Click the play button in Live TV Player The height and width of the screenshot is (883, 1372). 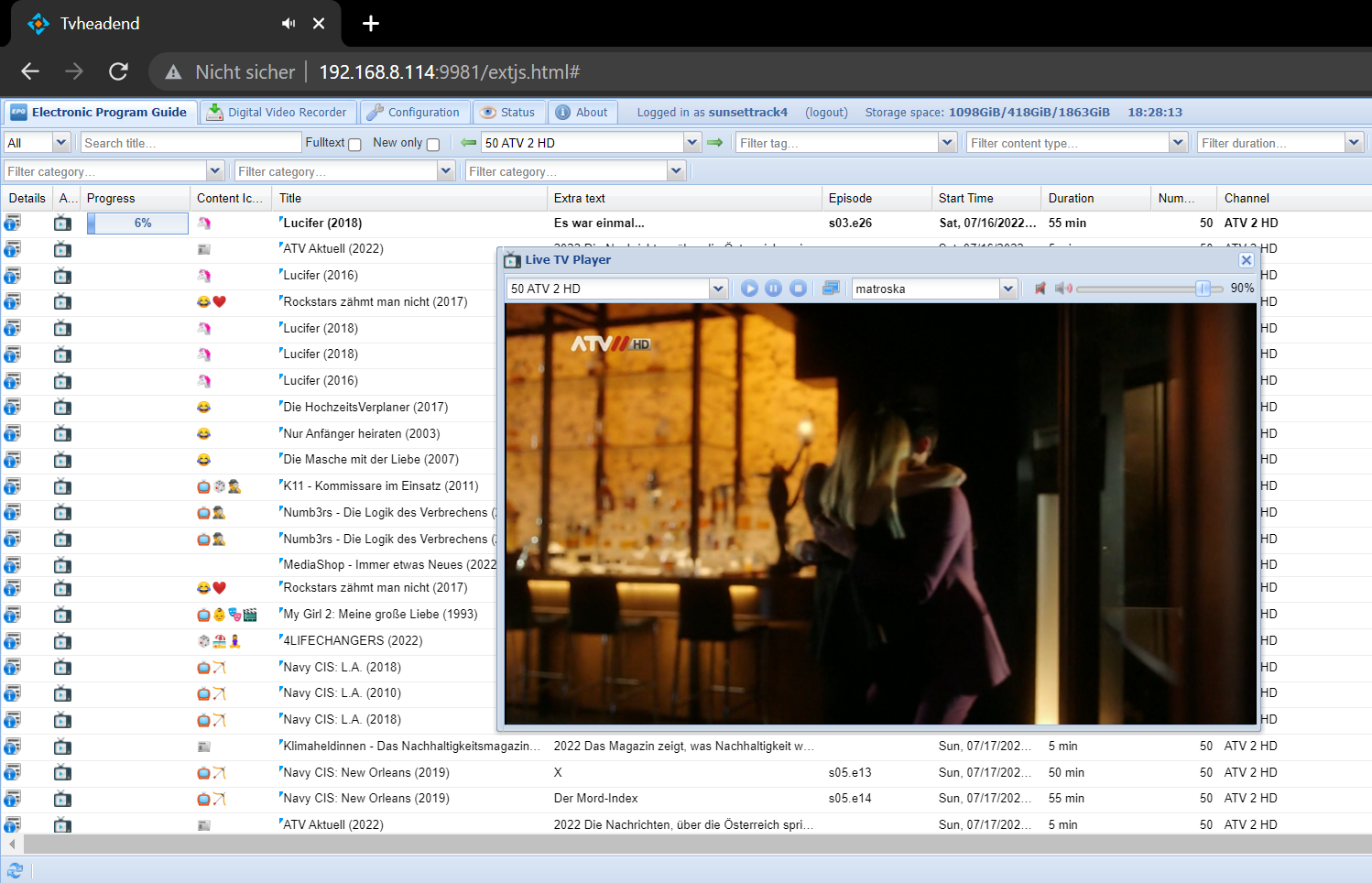pos(749,289)
